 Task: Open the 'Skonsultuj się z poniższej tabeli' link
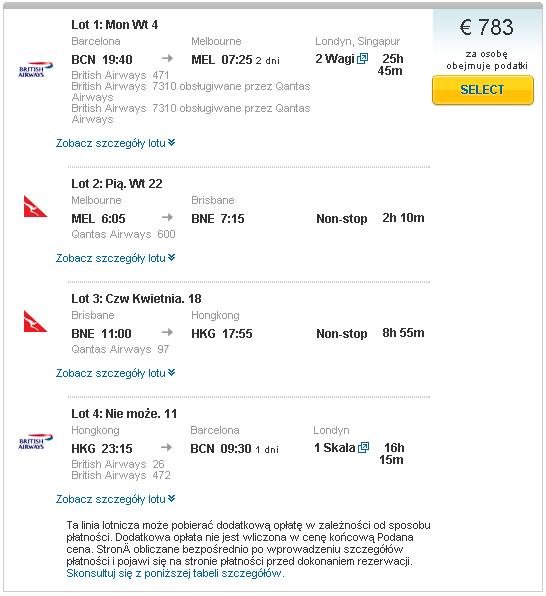[175, 573]
